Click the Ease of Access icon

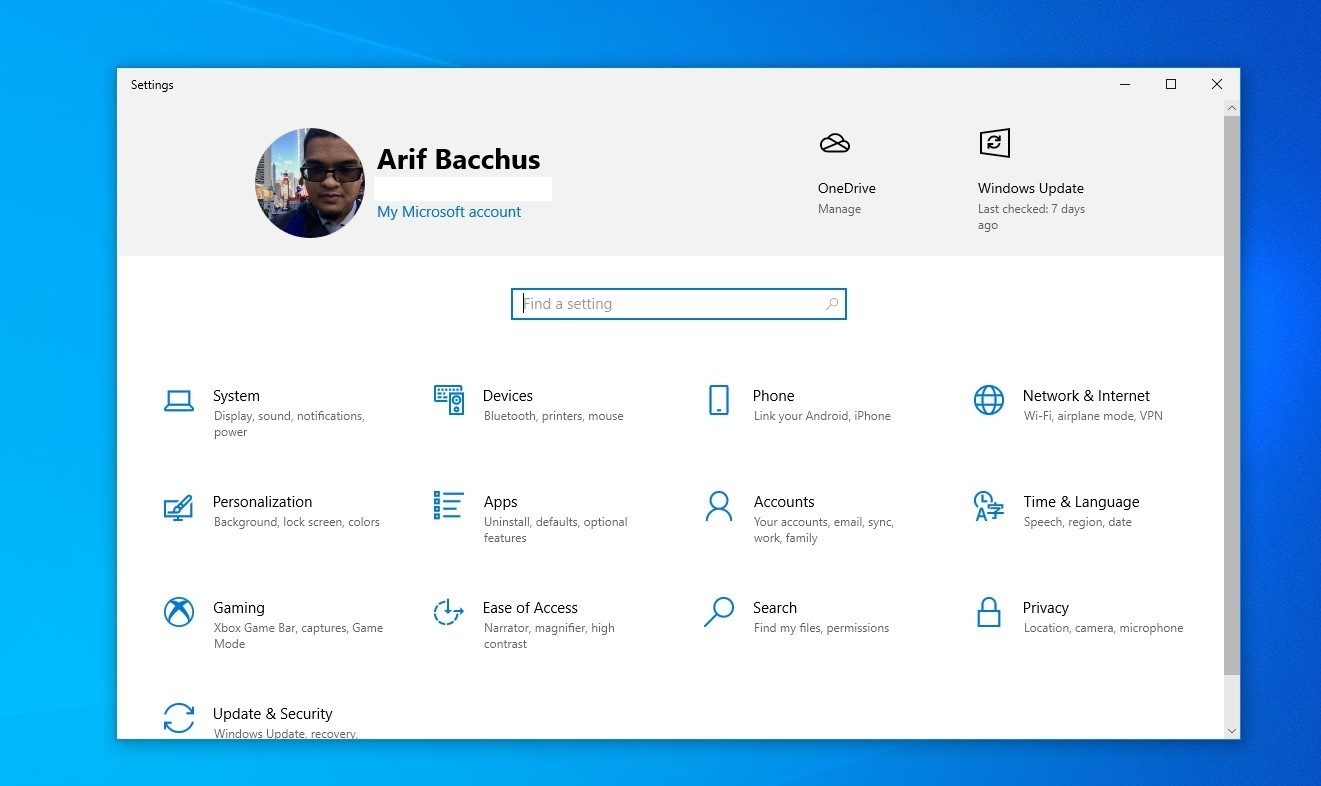click(448, 612)
